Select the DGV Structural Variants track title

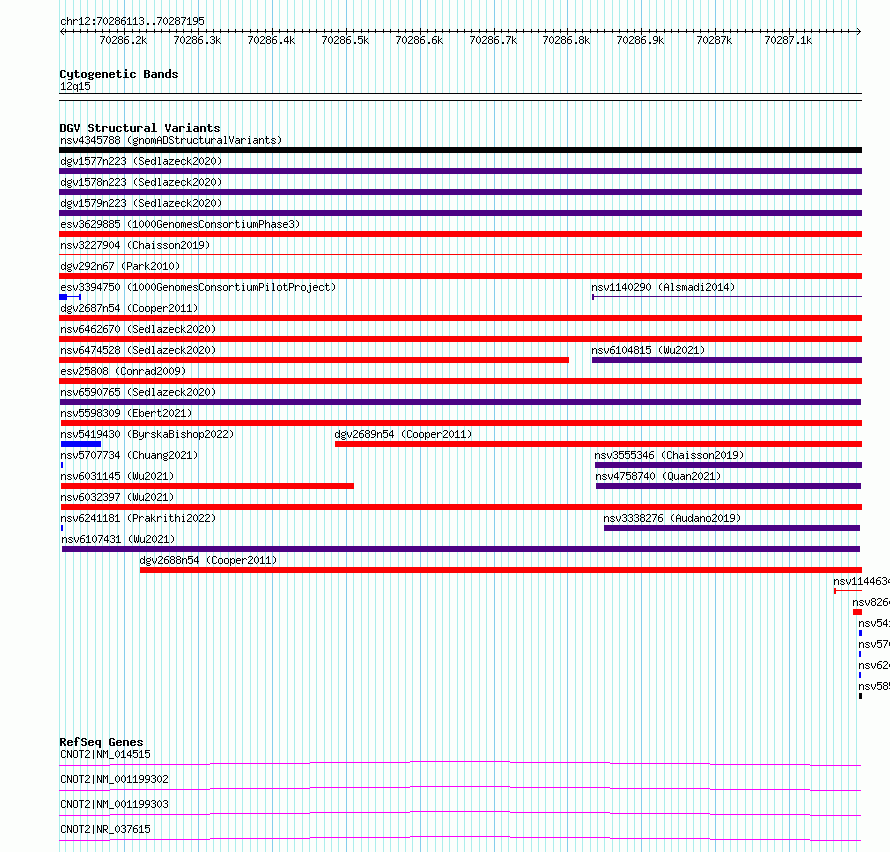[x=140, y=128]
